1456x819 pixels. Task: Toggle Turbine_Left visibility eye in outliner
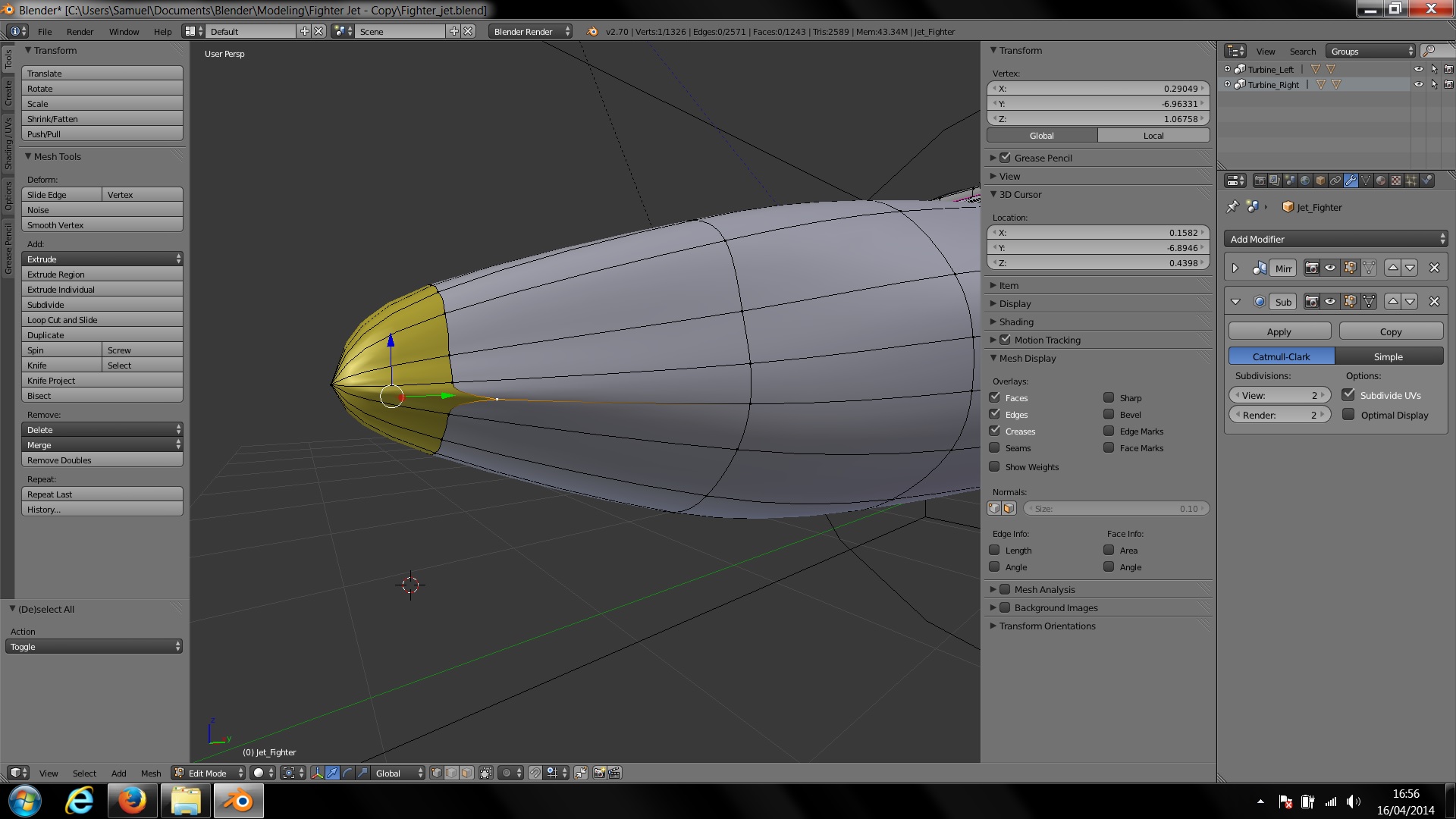coord(1418,69)
